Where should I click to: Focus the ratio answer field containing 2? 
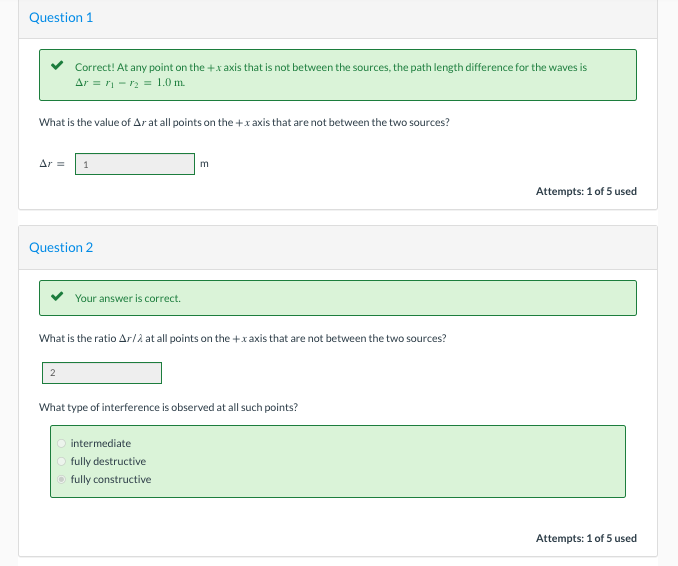pyautogui.click(x=101, y=373)
